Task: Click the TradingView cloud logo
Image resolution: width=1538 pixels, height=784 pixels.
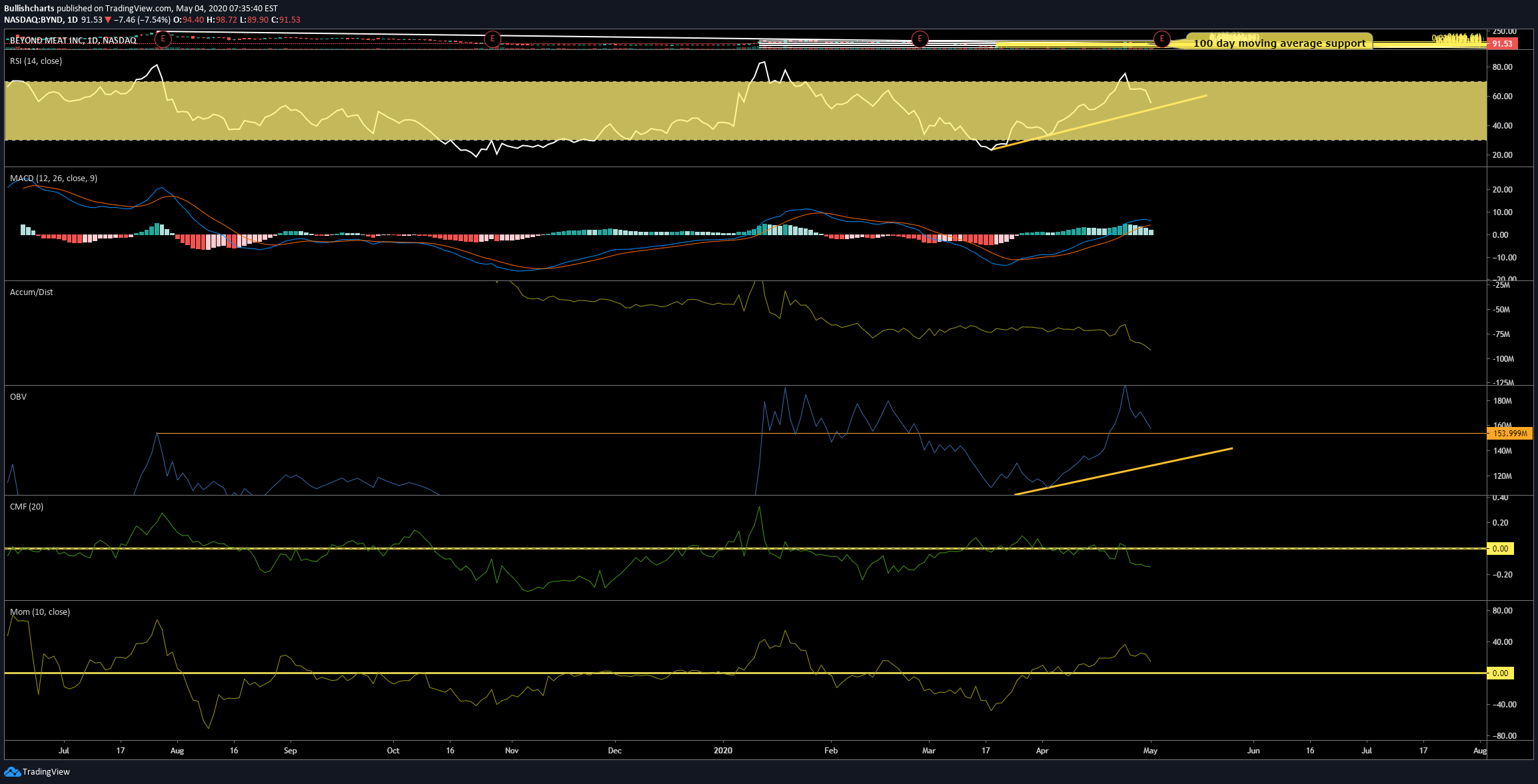Action: (12, 771)
